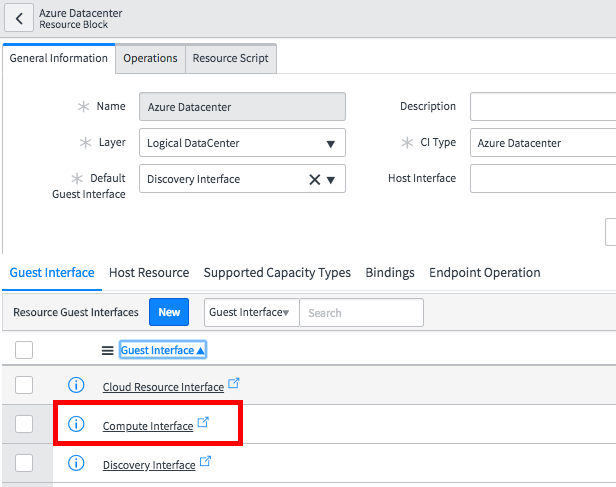The image size is (616, 487).
Task: Focus the list Search box
Action: (361, 312)
